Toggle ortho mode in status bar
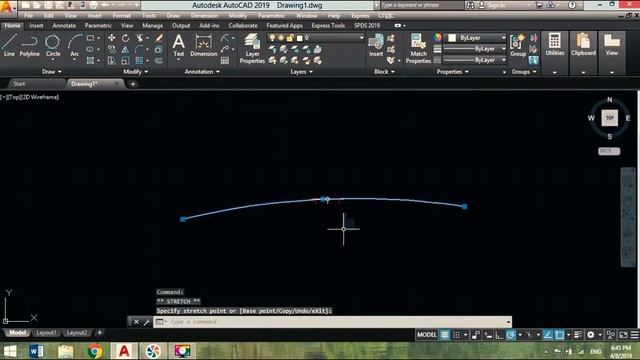The width and height of the screenshot is (640, 360). coord(499,335)
